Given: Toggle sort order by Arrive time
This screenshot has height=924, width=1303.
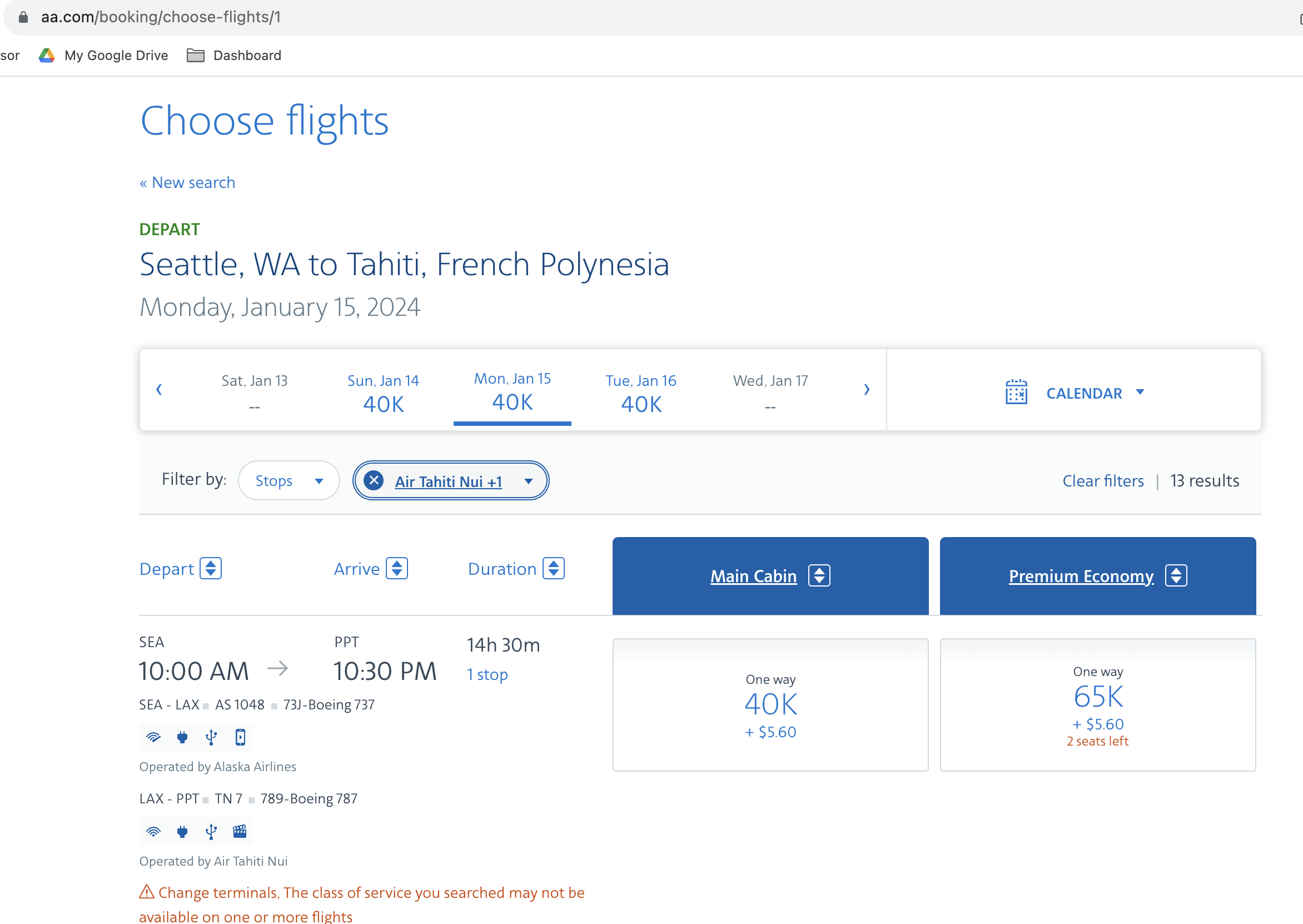Looking at the screenshot, I should coord(397,568).
